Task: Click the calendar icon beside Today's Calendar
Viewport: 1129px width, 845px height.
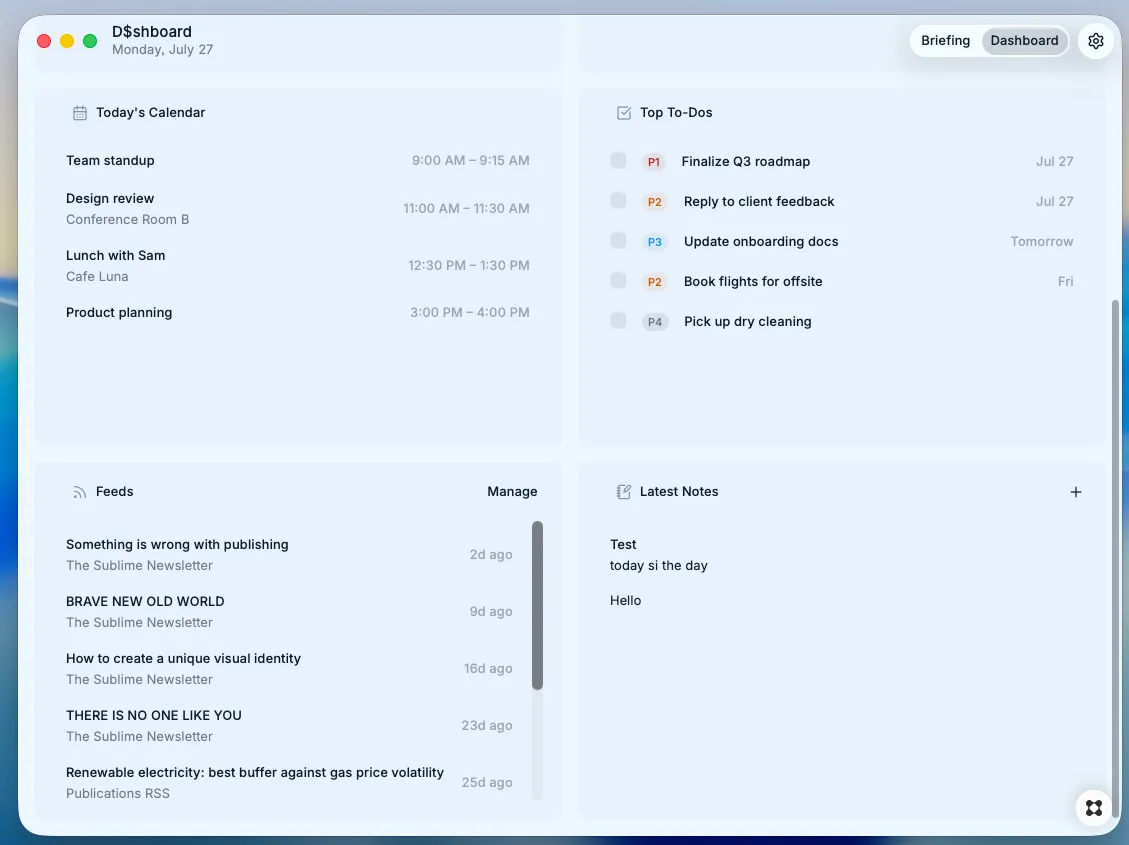Action: 80,113
